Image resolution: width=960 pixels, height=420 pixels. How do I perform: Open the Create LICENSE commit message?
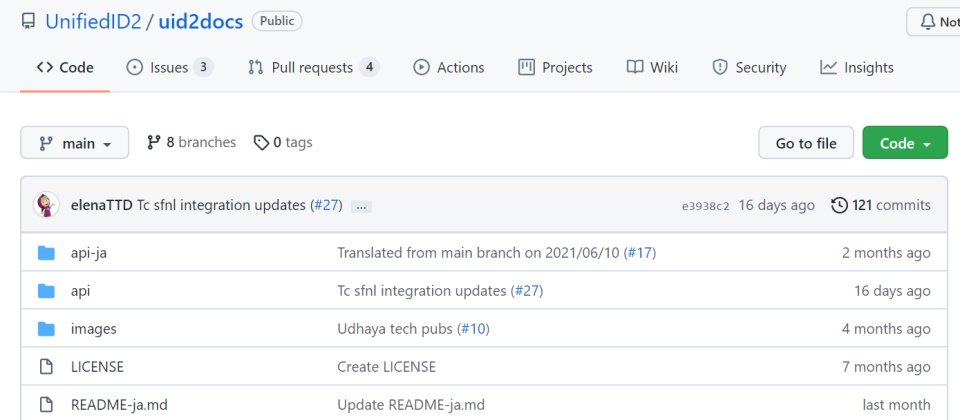point(386,367)
